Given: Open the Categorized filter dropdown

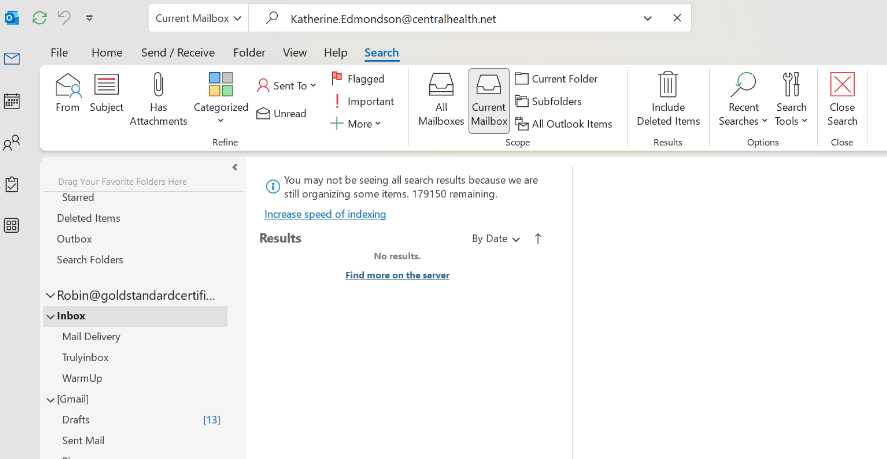Looking at the screenshot, I should (x=221, y=99).
